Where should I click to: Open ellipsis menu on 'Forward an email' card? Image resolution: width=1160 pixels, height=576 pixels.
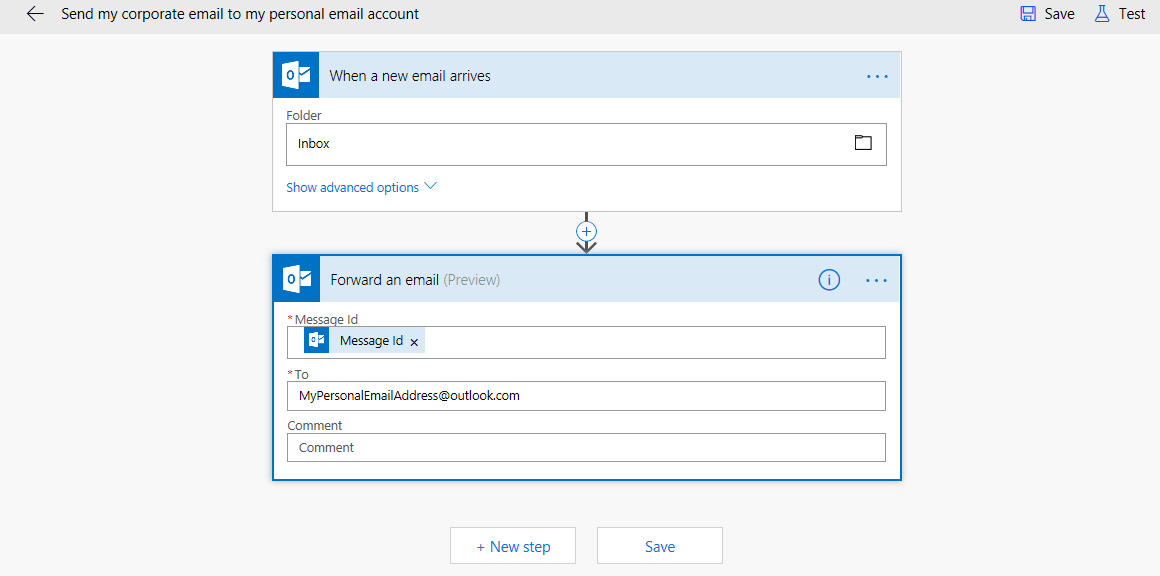[x=876, y=280]
